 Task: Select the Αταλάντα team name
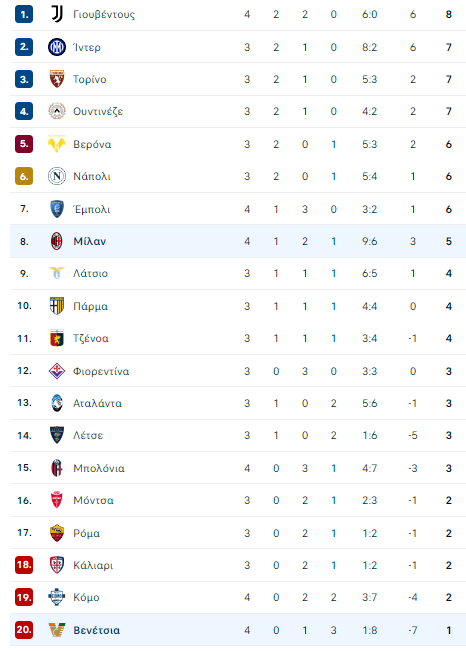pyautogui.click(x=98, y=403)
